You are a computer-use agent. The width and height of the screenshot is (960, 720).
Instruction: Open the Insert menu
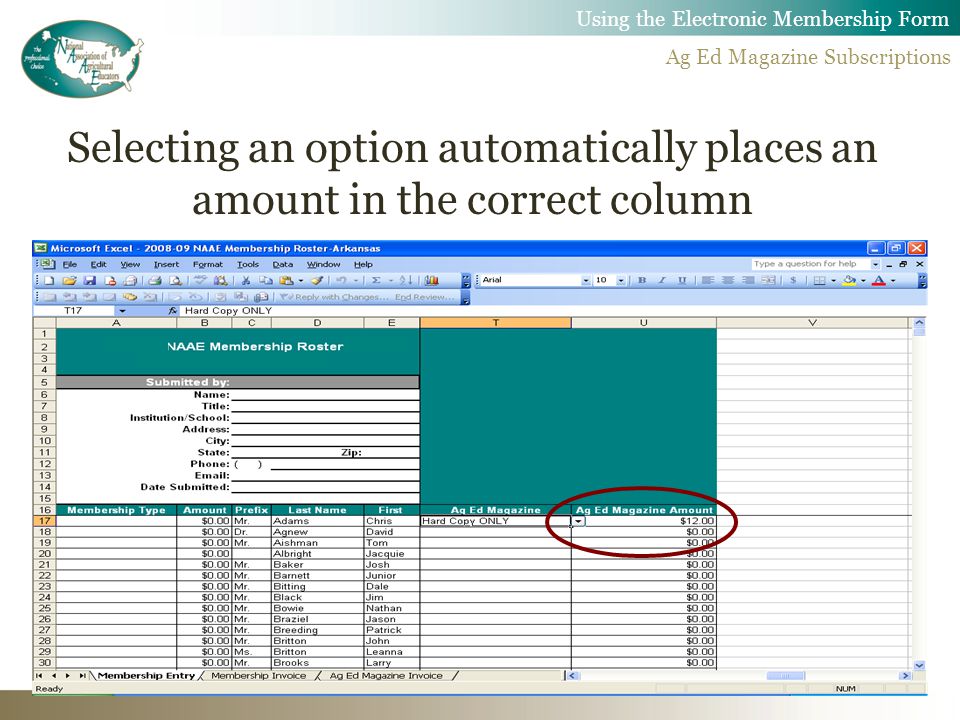pos(167,264)
